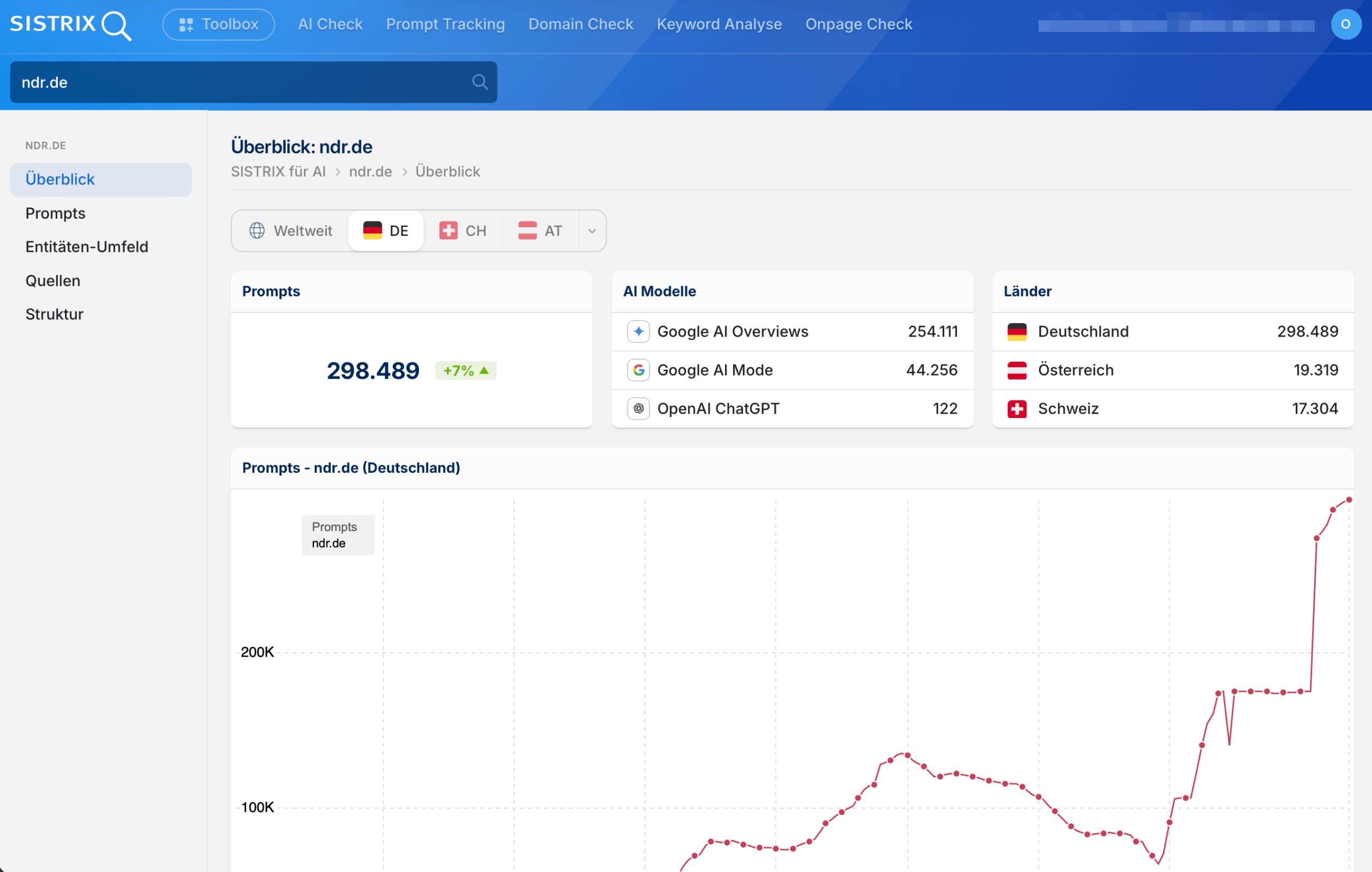
Task: Switch to the AT country tab
Action: pyautogui.click(x=540, y=231)
